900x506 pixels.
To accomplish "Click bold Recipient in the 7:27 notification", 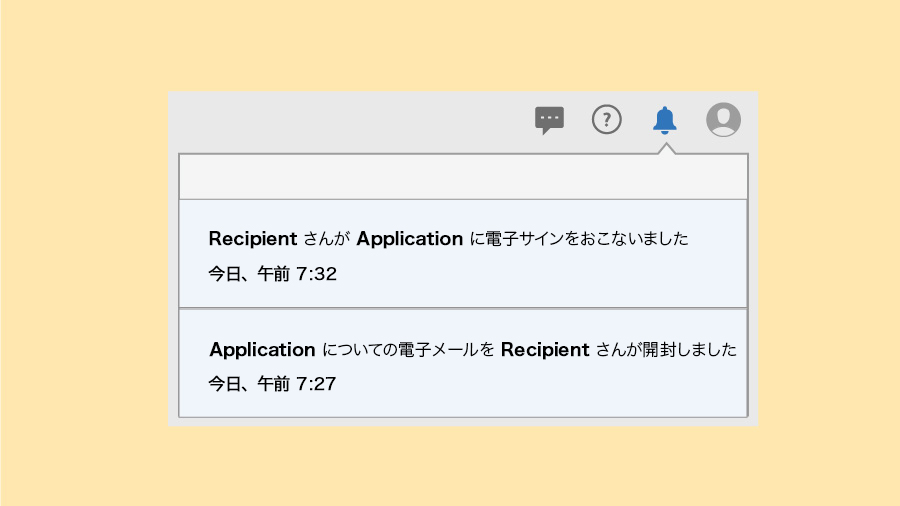I will [545, 350].
